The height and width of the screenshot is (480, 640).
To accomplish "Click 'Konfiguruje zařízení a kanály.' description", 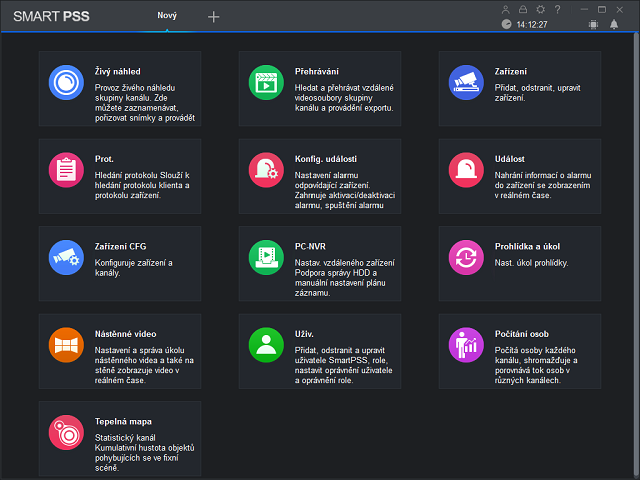I will (133, 268).
